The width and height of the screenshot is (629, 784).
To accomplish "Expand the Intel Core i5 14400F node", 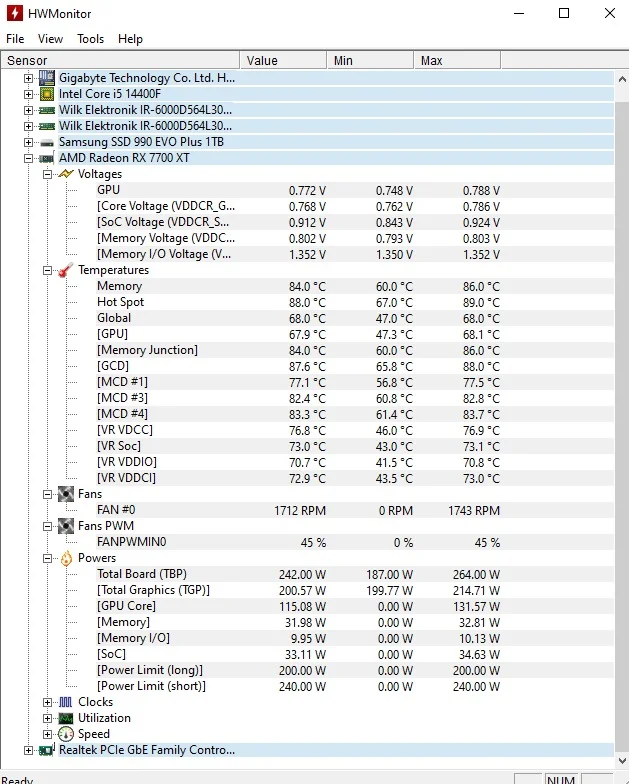I will [x=28, y=94].
